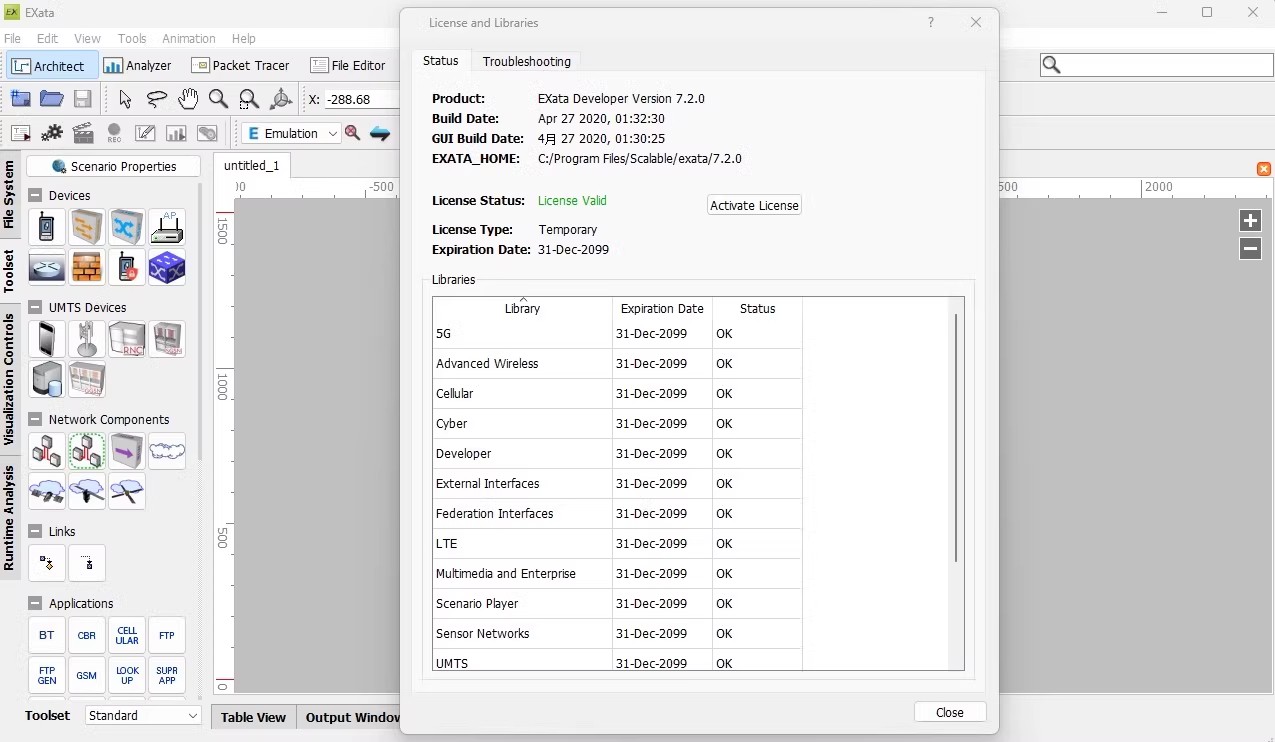Select the green dashed subnet component
Image resolution: width=1275 pixels, height=742 pixels.
(x=87, y=451)
